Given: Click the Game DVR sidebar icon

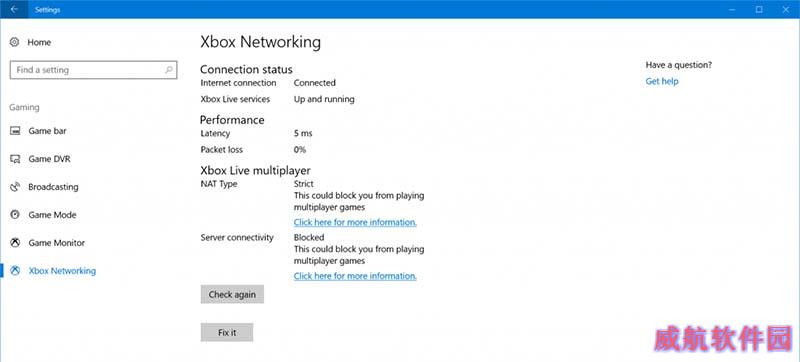Looking at the screenshot, I should (15, 159).
